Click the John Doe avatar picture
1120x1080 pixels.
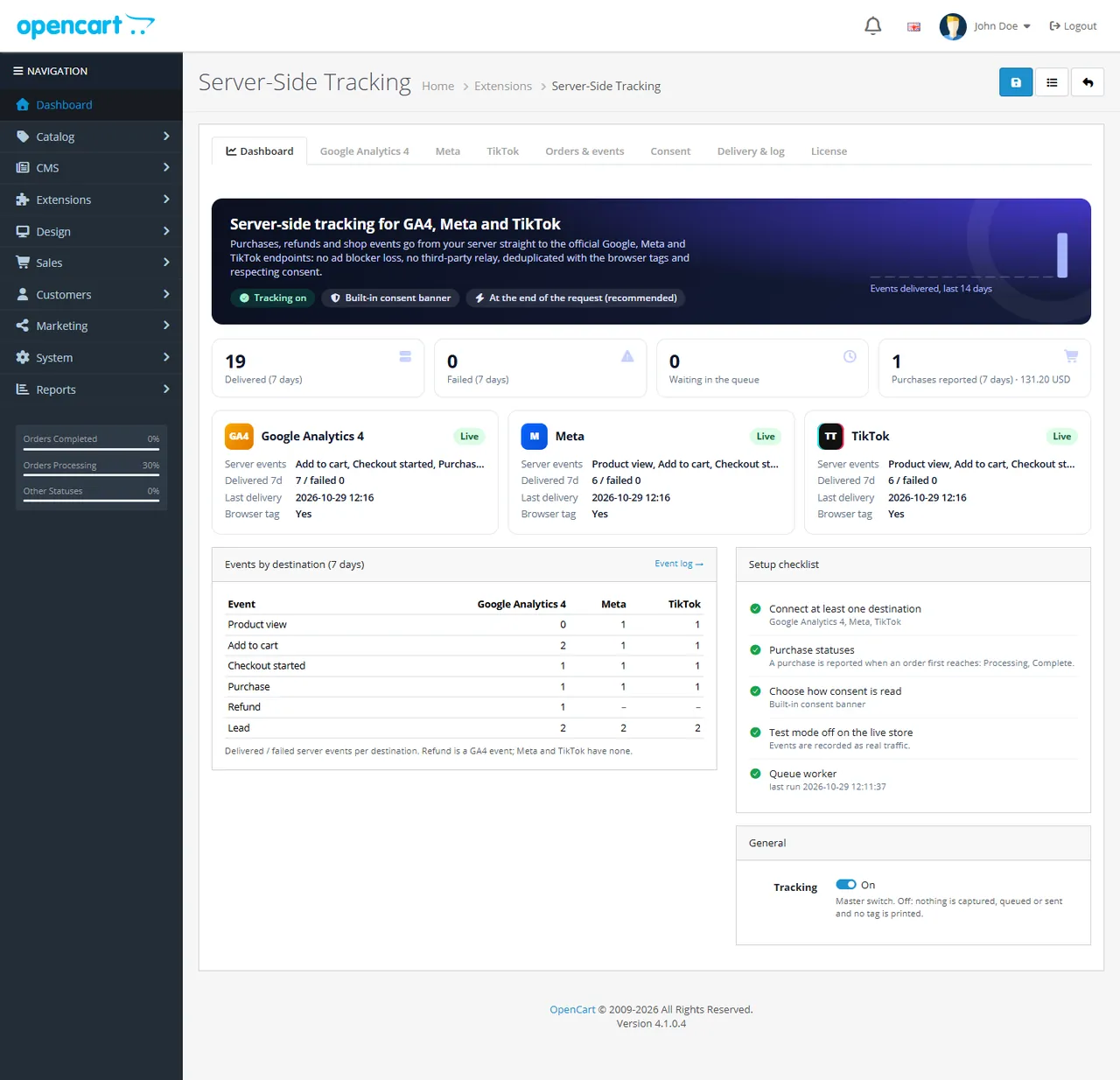(x=953, y=26)
